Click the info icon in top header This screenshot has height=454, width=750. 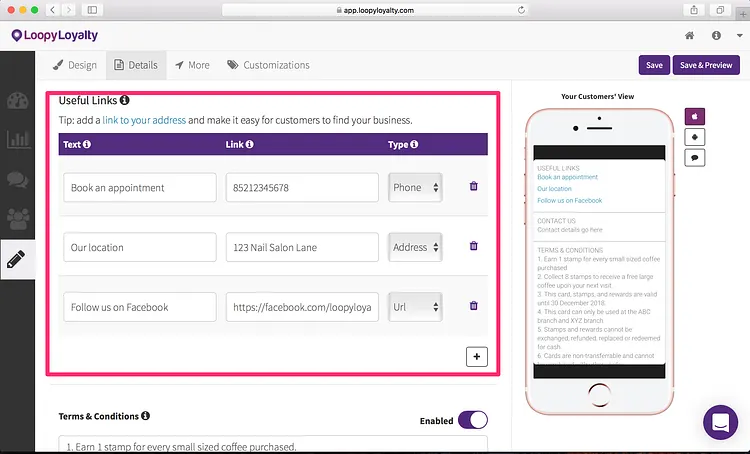tap(716, 35)
